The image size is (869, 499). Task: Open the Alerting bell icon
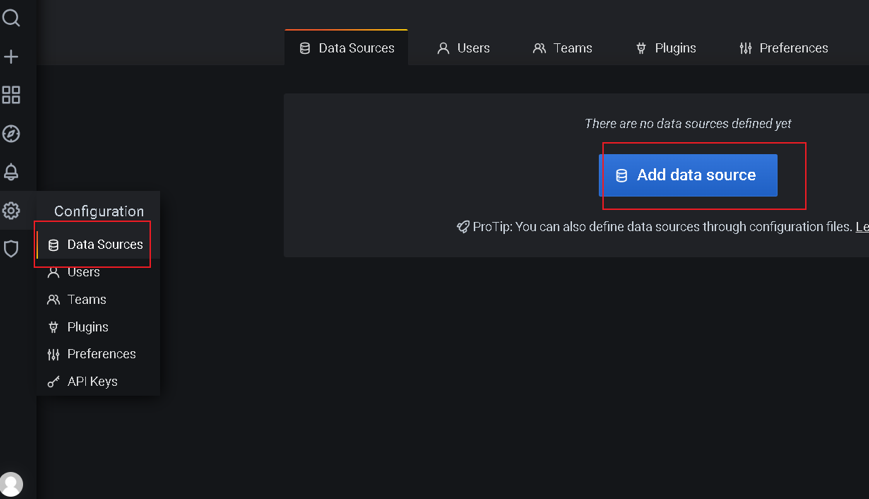[x=11, y=172]
